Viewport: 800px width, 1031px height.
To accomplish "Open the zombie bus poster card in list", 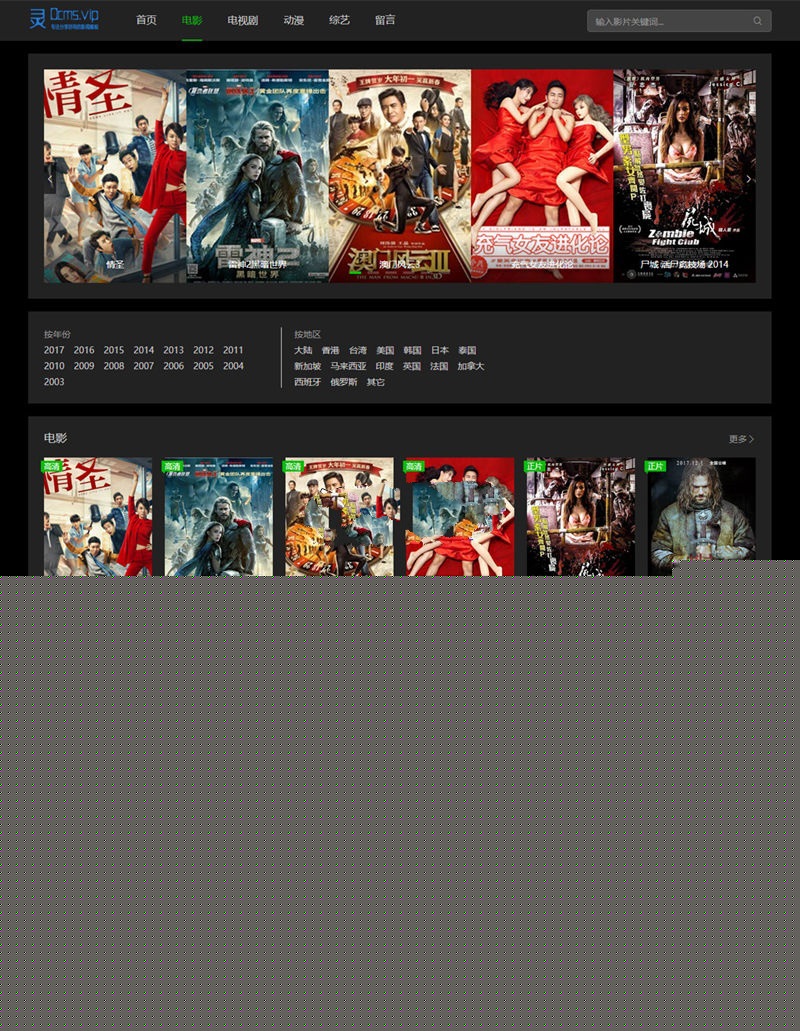I will click(581, 517).
